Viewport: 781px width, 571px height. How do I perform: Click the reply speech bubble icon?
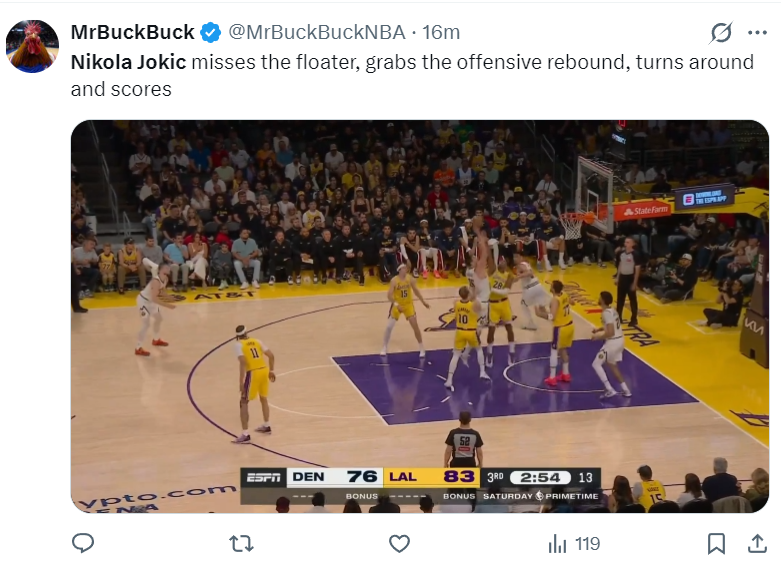click(x=84, y=544)
